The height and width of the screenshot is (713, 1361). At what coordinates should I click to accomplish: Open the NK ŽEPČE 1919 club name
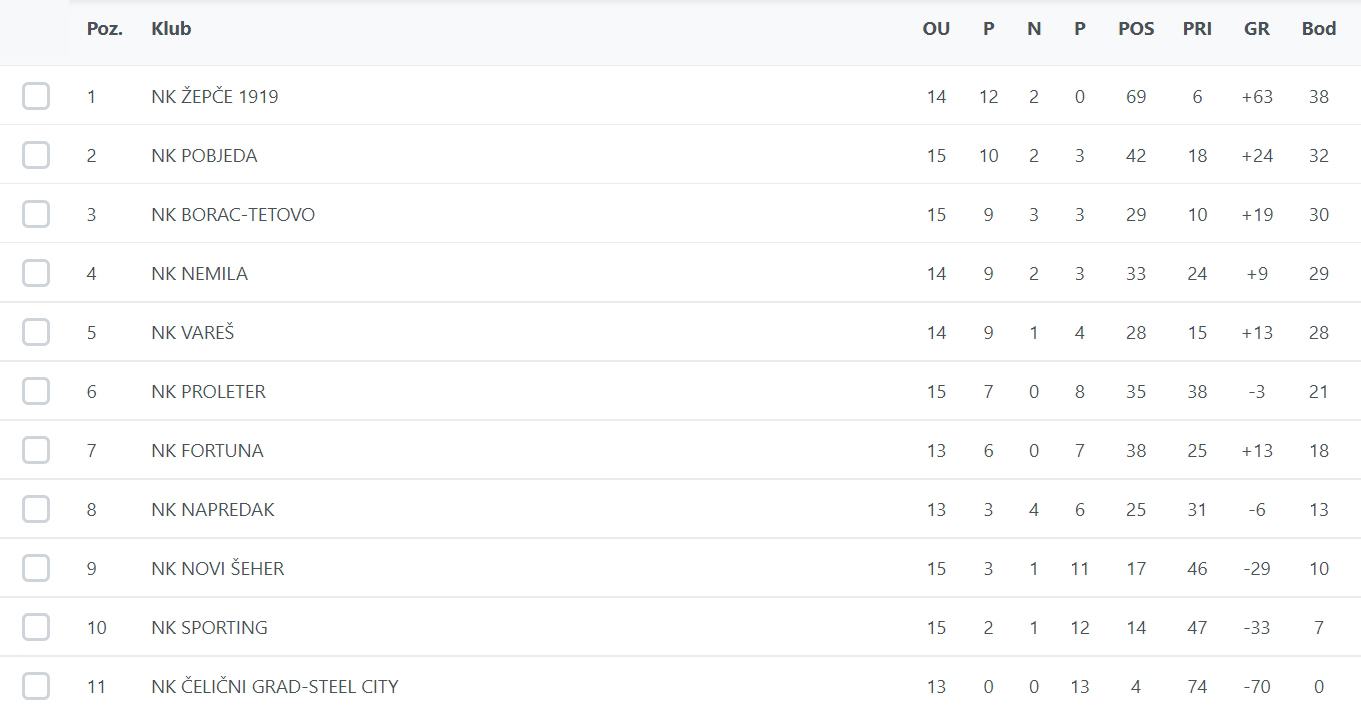pos(215,97)
